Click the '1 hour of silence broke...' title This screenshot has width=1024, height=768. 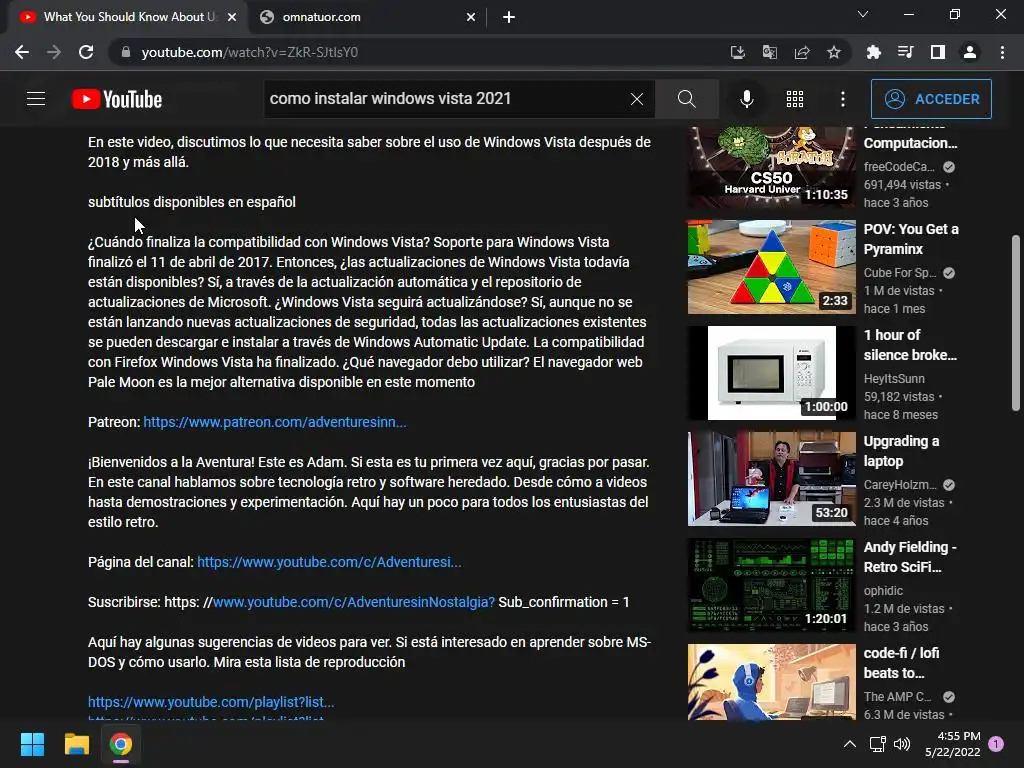pyautogui.click(x=910, y=345)
